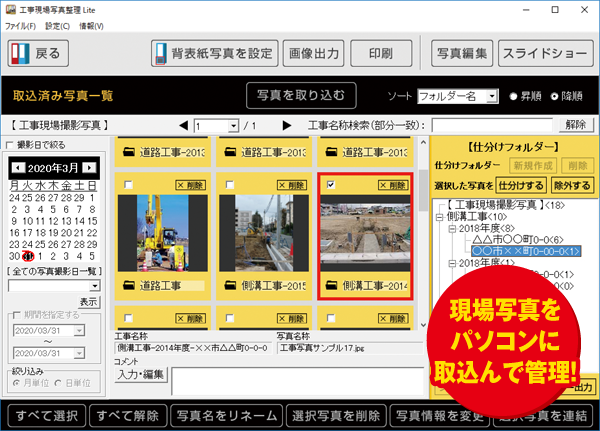The height and width of the screenshot is (431, 600).
Task: Click 選択写真を削除 delete selected button
Action: pyautogui.click(x=336, y=416)
